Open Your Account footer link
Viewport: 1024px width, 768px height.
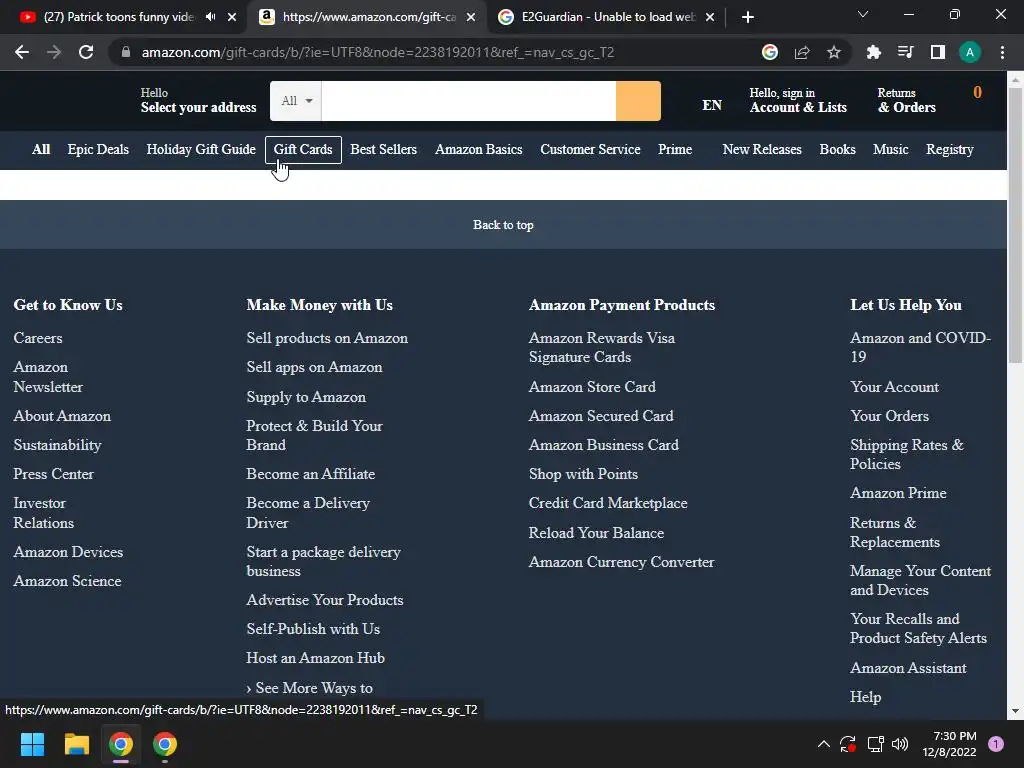pyautogui.click(x=894, y=387)
